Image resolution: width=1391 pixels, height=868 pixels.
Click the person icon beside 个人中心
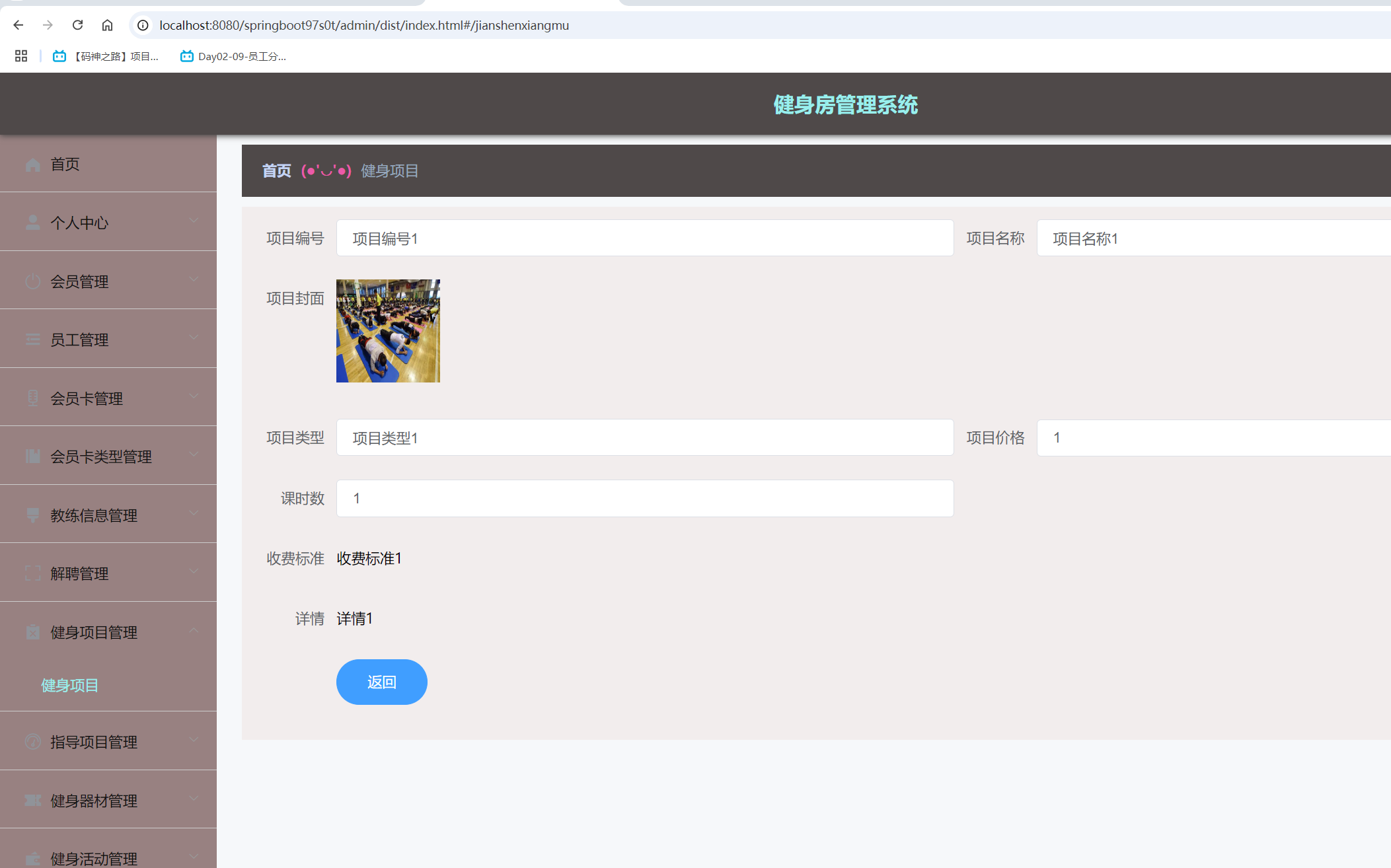pos(32,223)
